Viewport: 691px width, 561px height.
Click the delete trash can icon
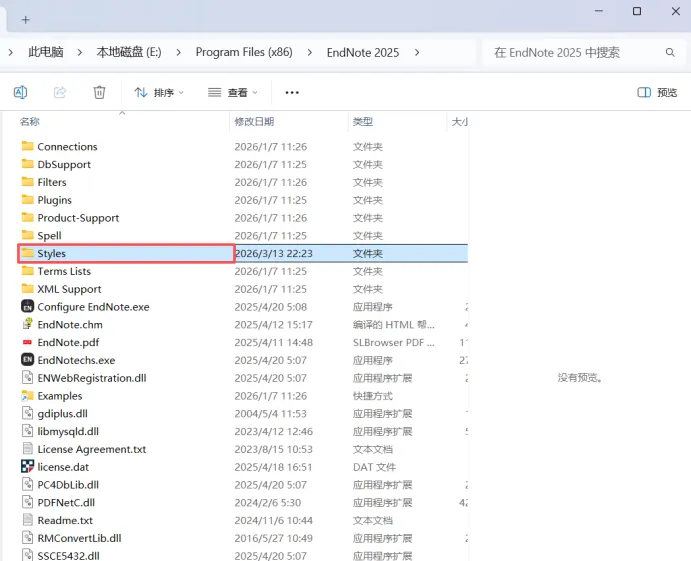click(x=99, y=92)
